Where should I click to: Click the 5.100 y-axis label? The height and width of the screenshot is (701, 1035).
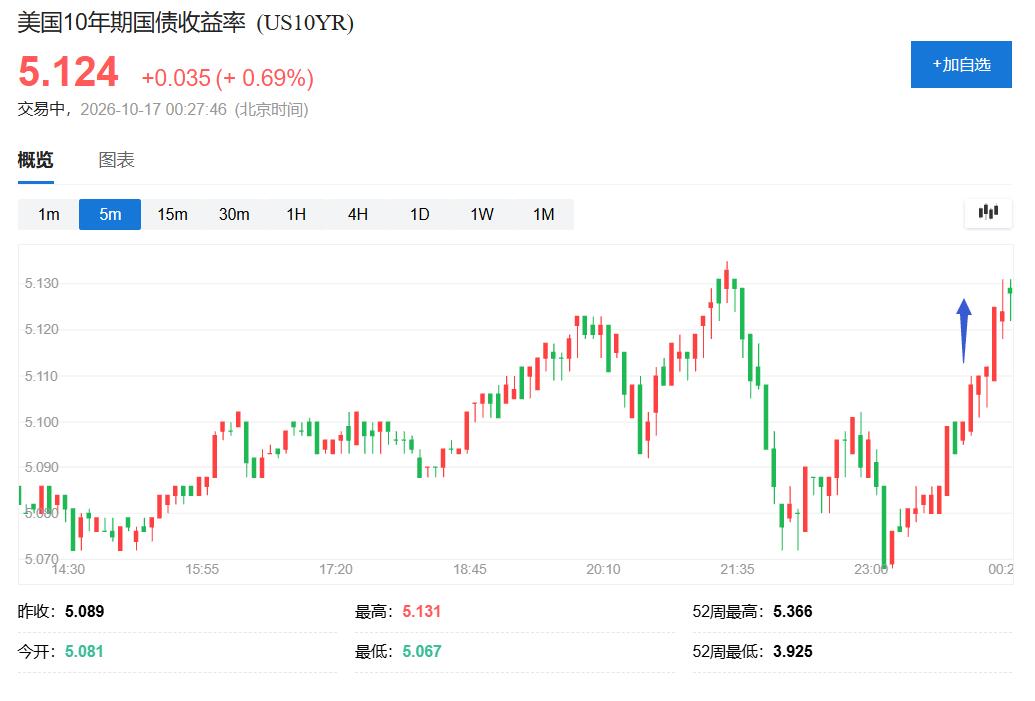point(42,422)
